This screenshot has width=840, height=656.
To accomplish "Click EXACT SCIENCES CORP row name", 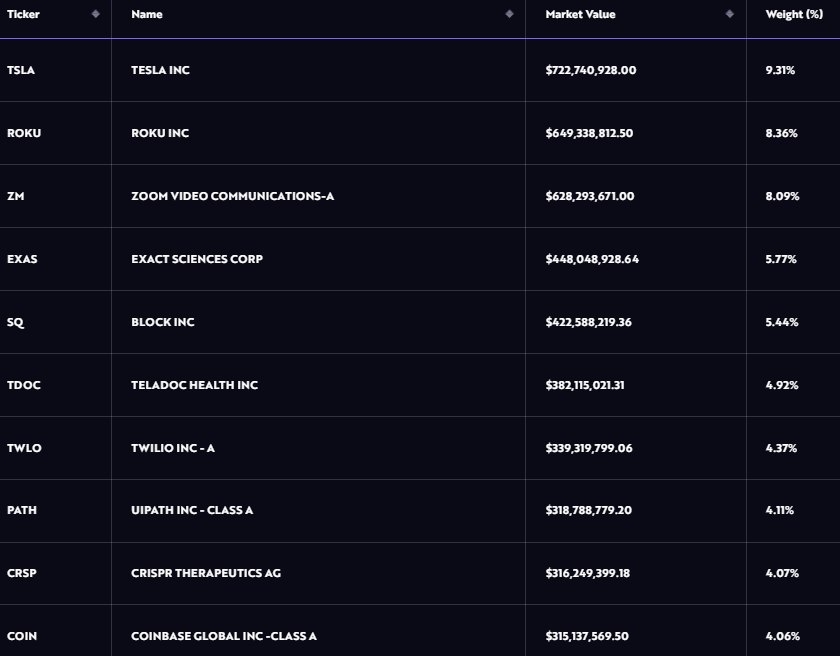I will [x=197, y=259].
